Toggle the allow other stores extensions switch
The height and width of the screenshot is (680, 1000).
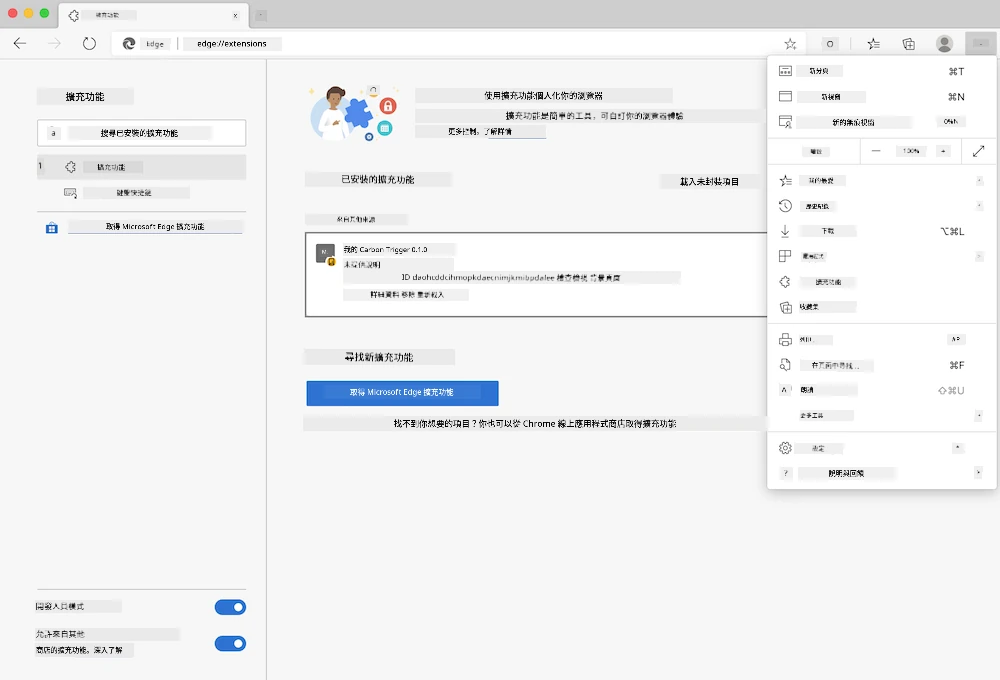coord(230,644)
